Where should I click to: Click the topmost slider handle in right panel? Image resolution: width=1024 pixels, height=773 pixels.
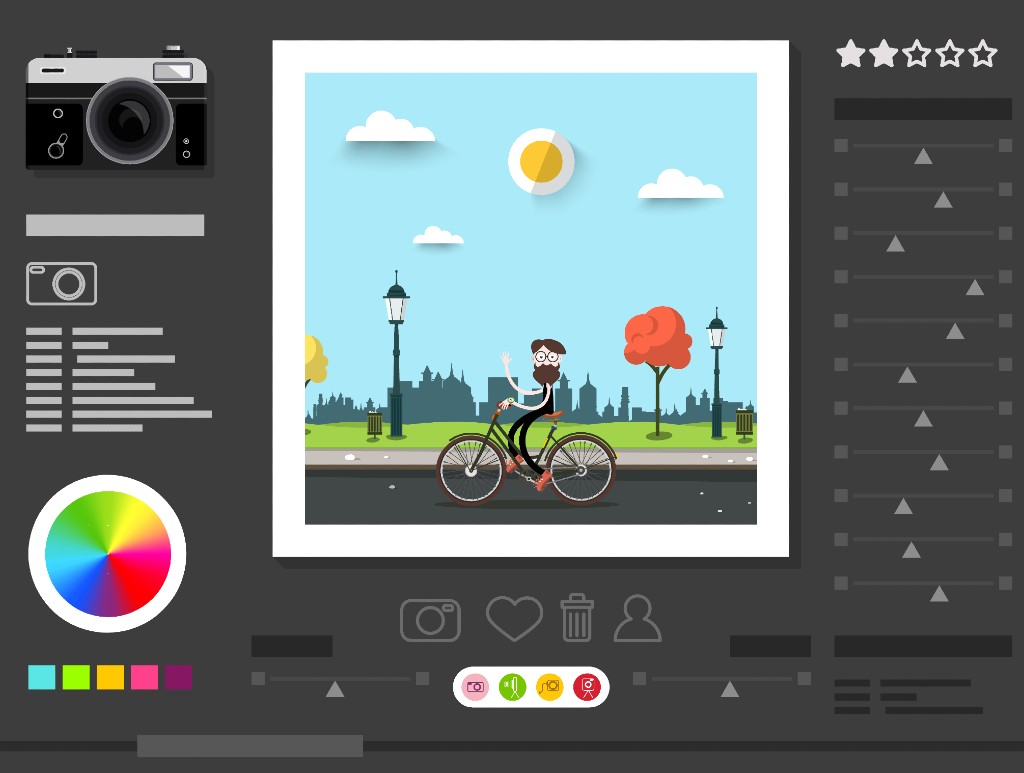coord(923,156)
